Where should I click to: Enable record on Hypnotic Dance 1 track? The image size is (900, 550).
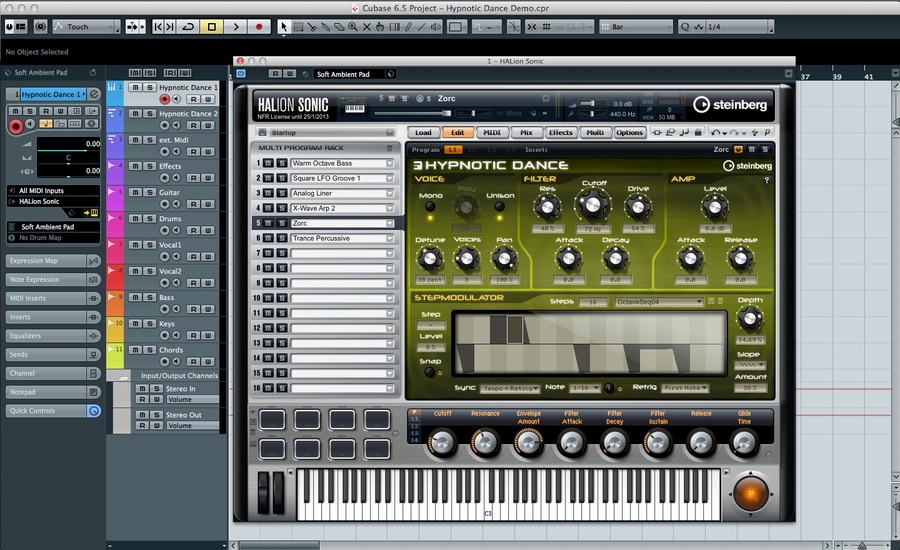click(165, 99)
